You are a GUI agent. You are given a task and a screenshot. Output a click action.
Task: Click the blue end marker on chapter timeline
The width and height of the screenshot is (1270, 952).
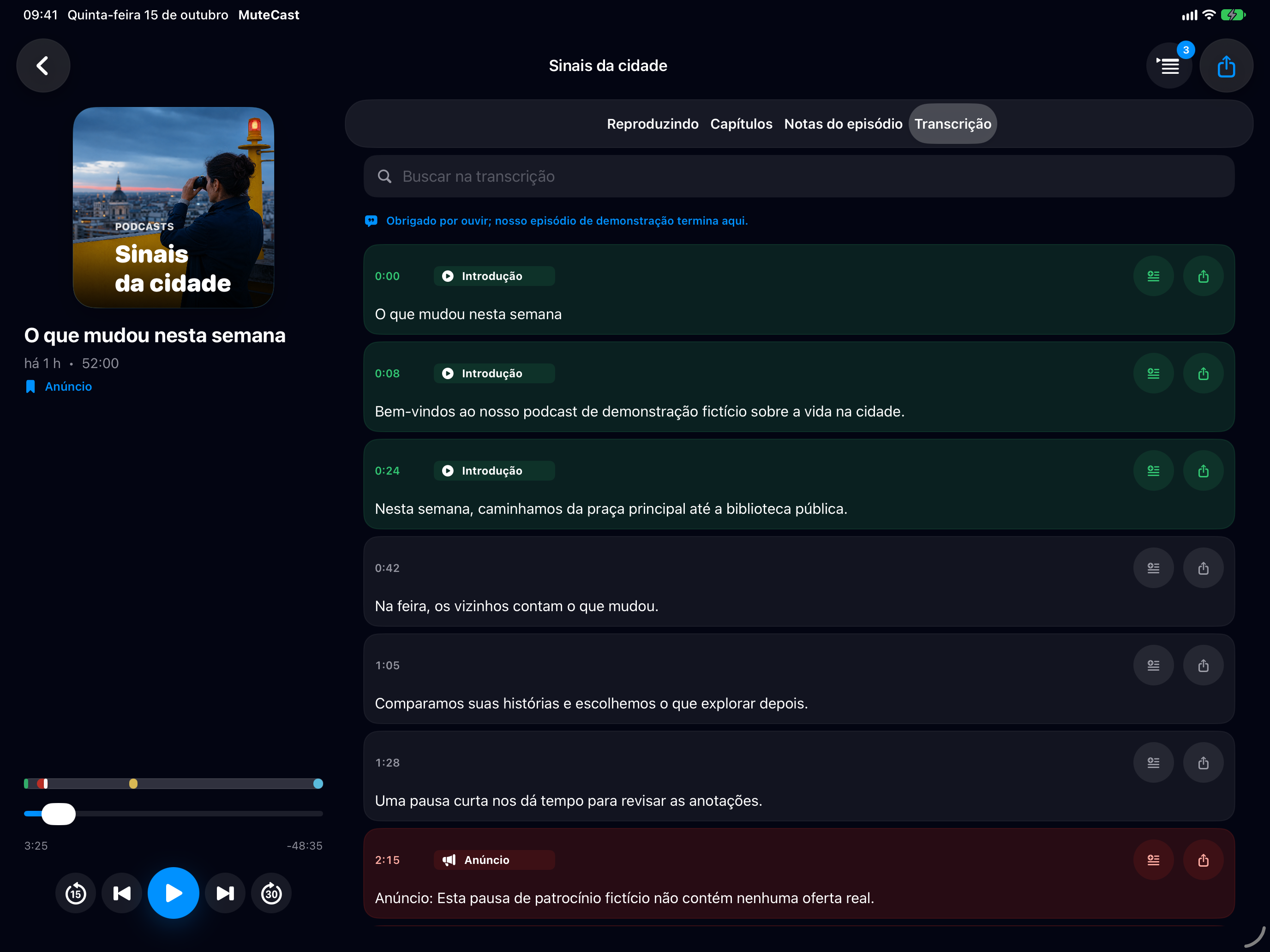click(318, 783)
